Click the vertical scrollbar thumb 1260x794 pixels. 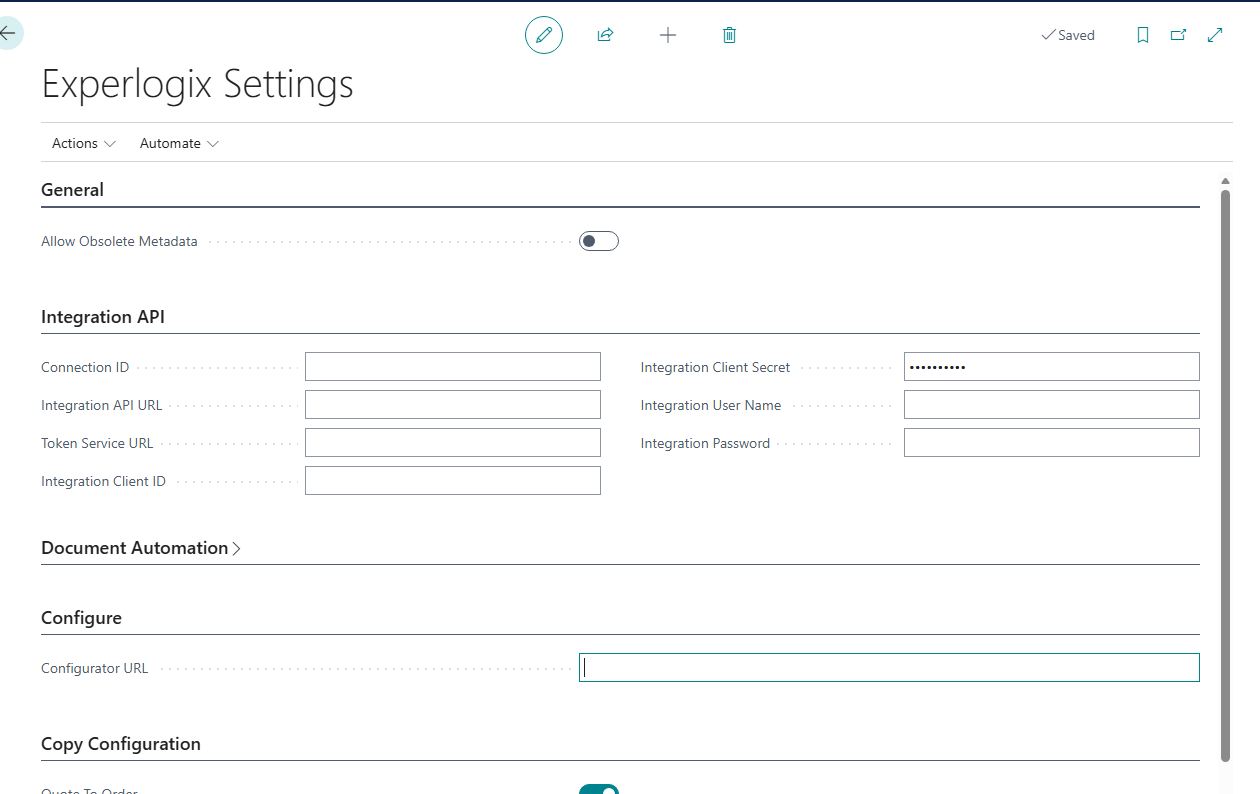(1226, 475)
